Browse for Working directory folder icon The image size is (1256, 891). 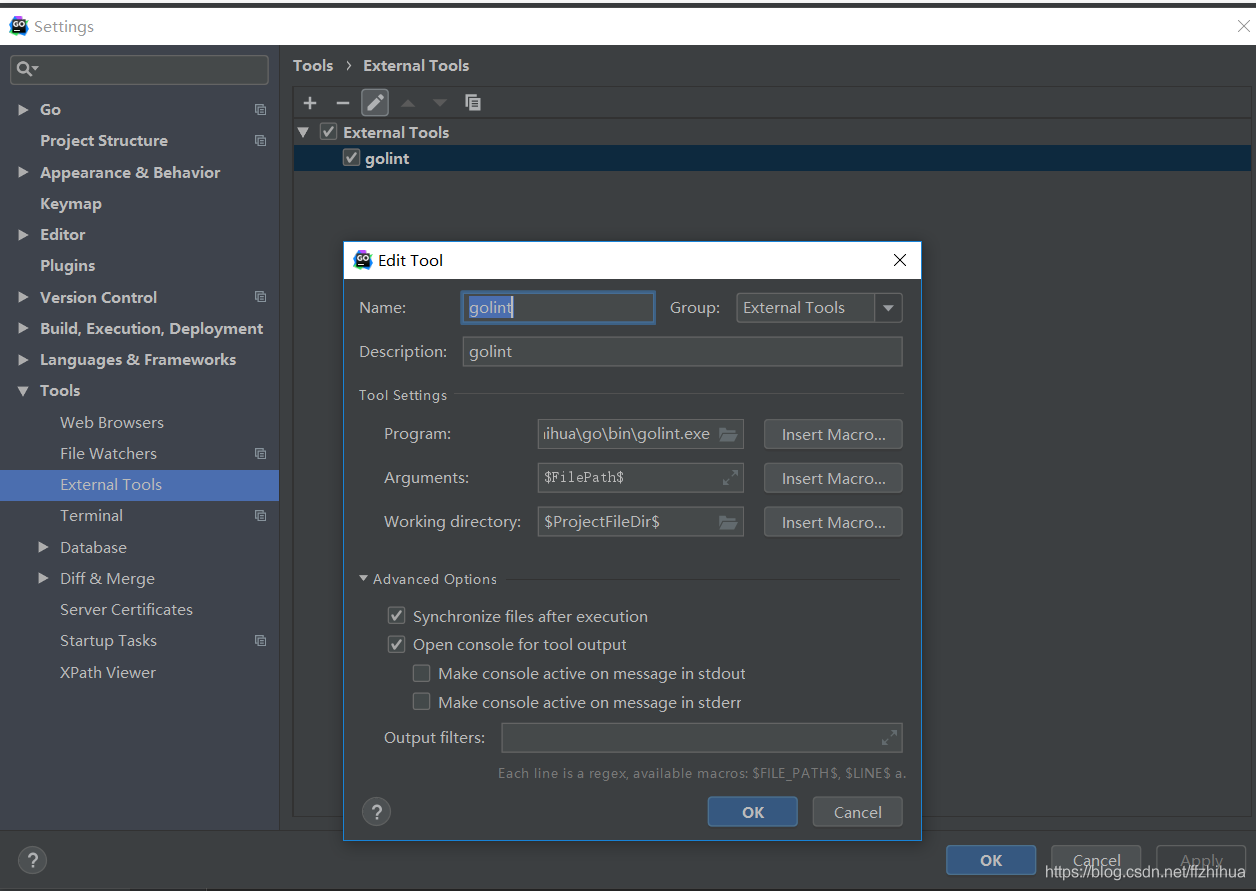tap(728, 522)
